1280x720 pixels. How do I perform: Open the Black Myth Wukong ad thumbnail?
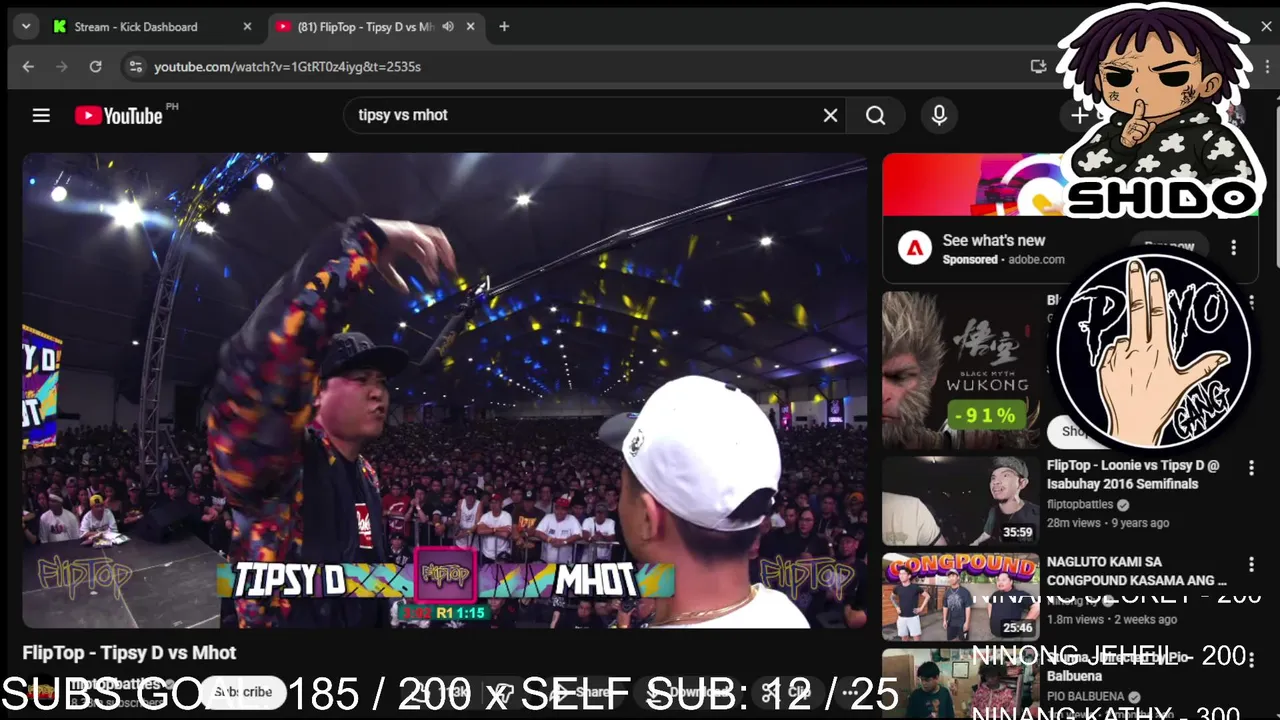pos(961,370)
